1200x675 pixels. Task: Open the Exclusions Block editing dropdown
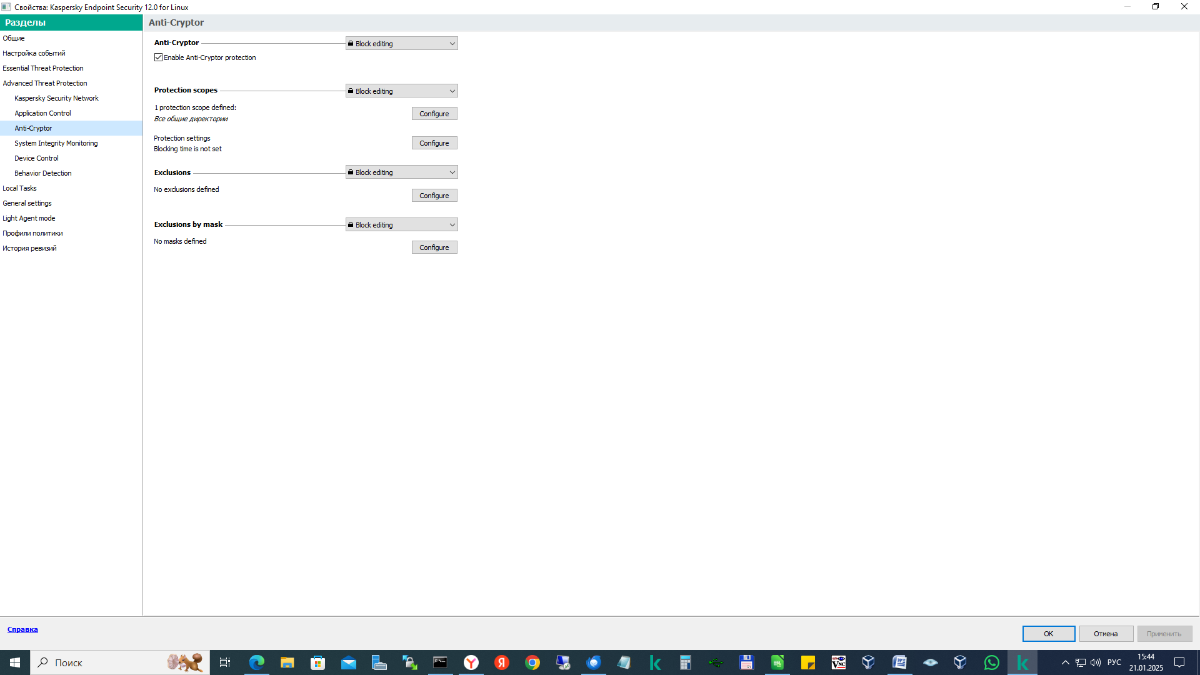click(401, 172)
